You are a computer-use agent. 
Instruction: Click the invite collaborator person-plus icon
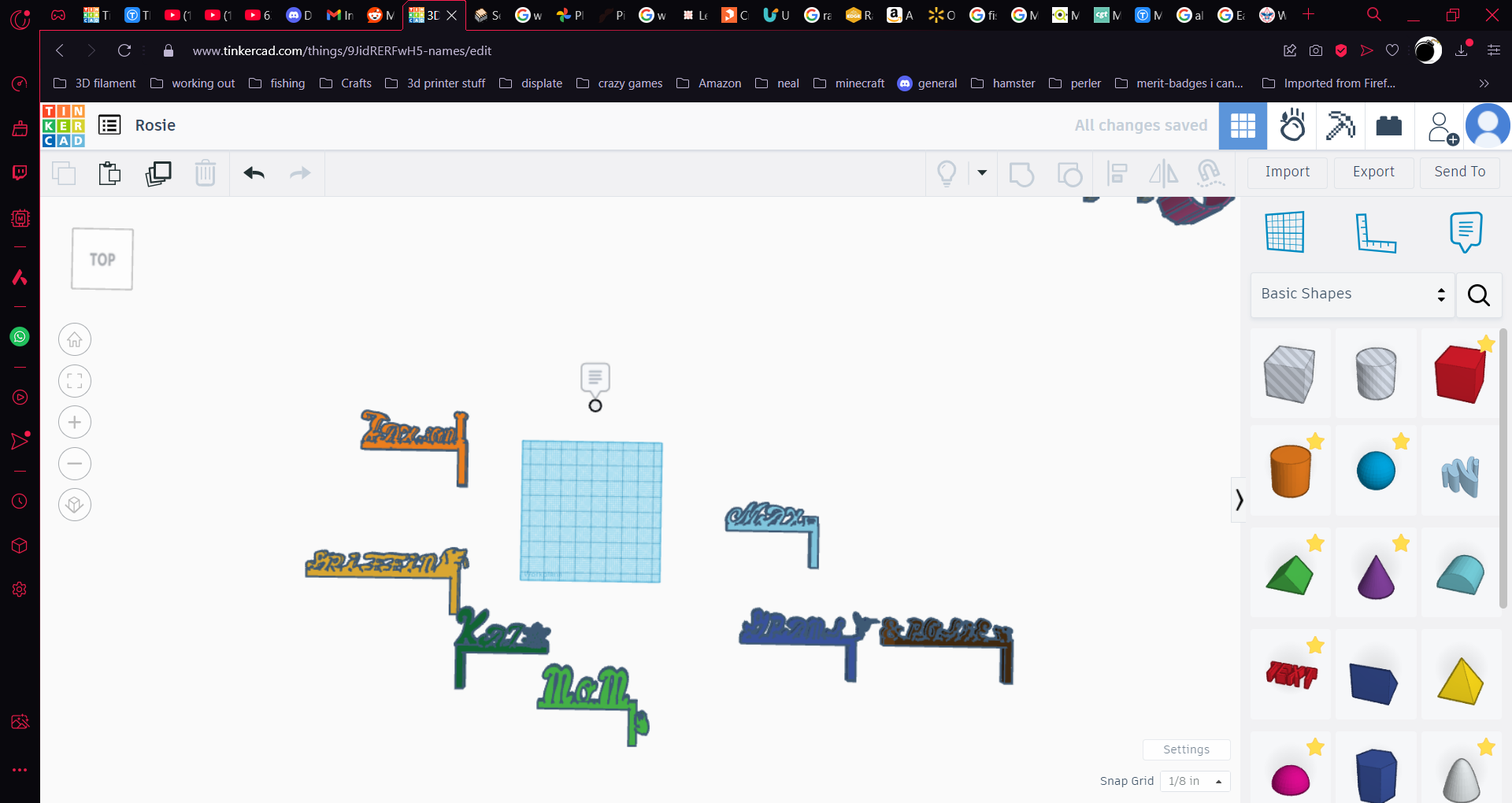click(x=1442, y=127)
